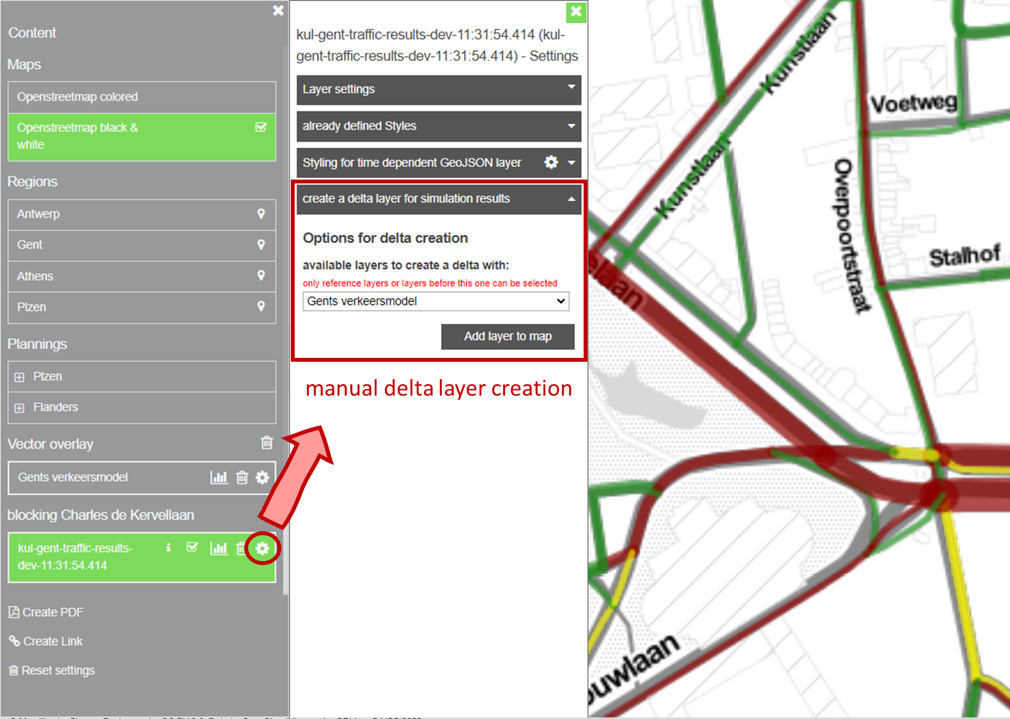The height and width of the screenshot is (719, 1010).
Task: Toggle kul-gent-traffic-results layer visibility checkbox
Action: click(192, 547)
